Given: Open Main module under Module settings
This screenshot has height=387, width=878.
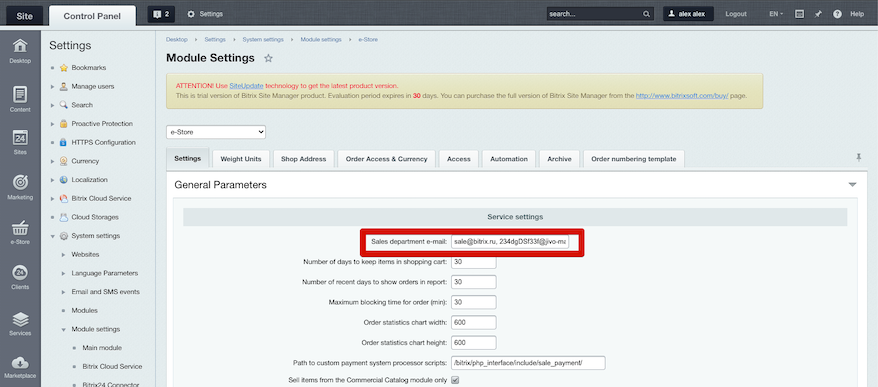Looking at the screenshot, I should 102,348.
